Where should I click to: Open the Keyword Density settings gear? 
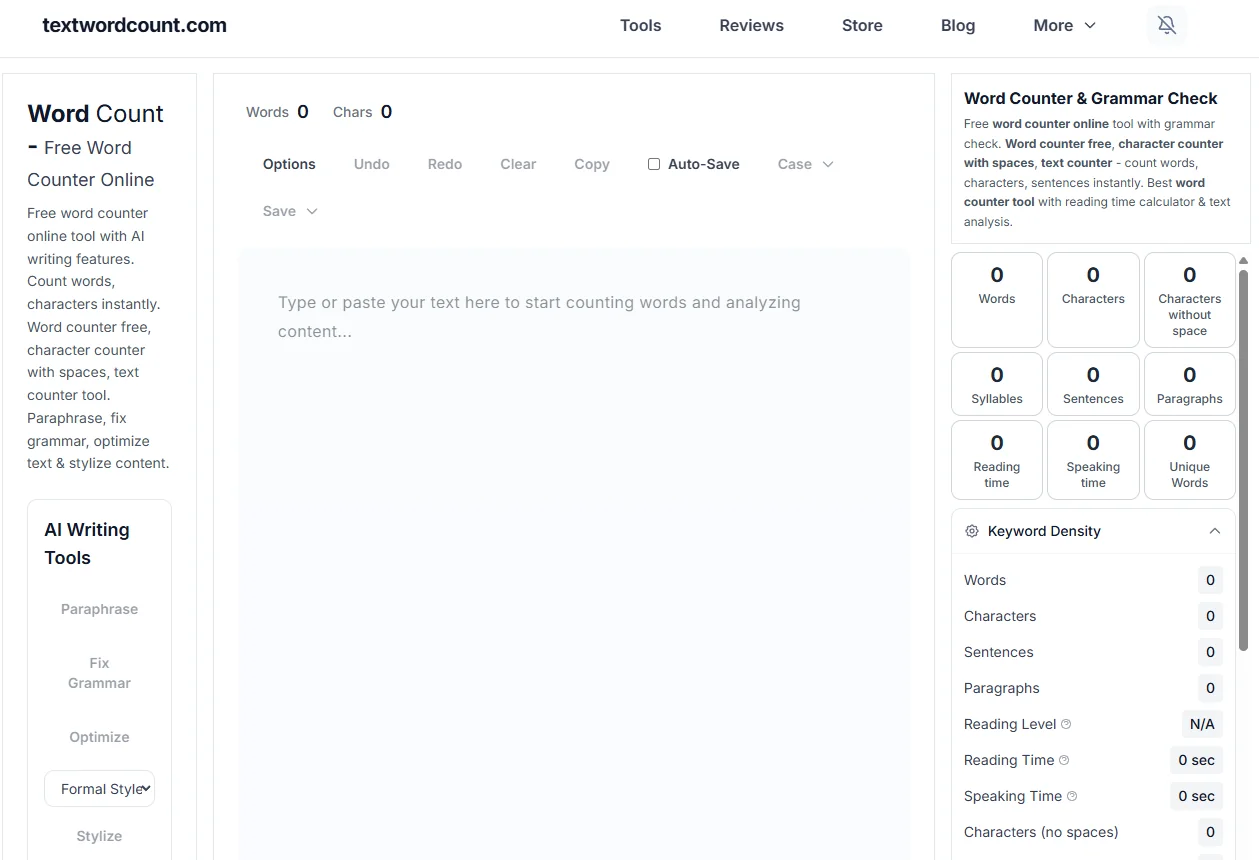click(x=971, y=531)
